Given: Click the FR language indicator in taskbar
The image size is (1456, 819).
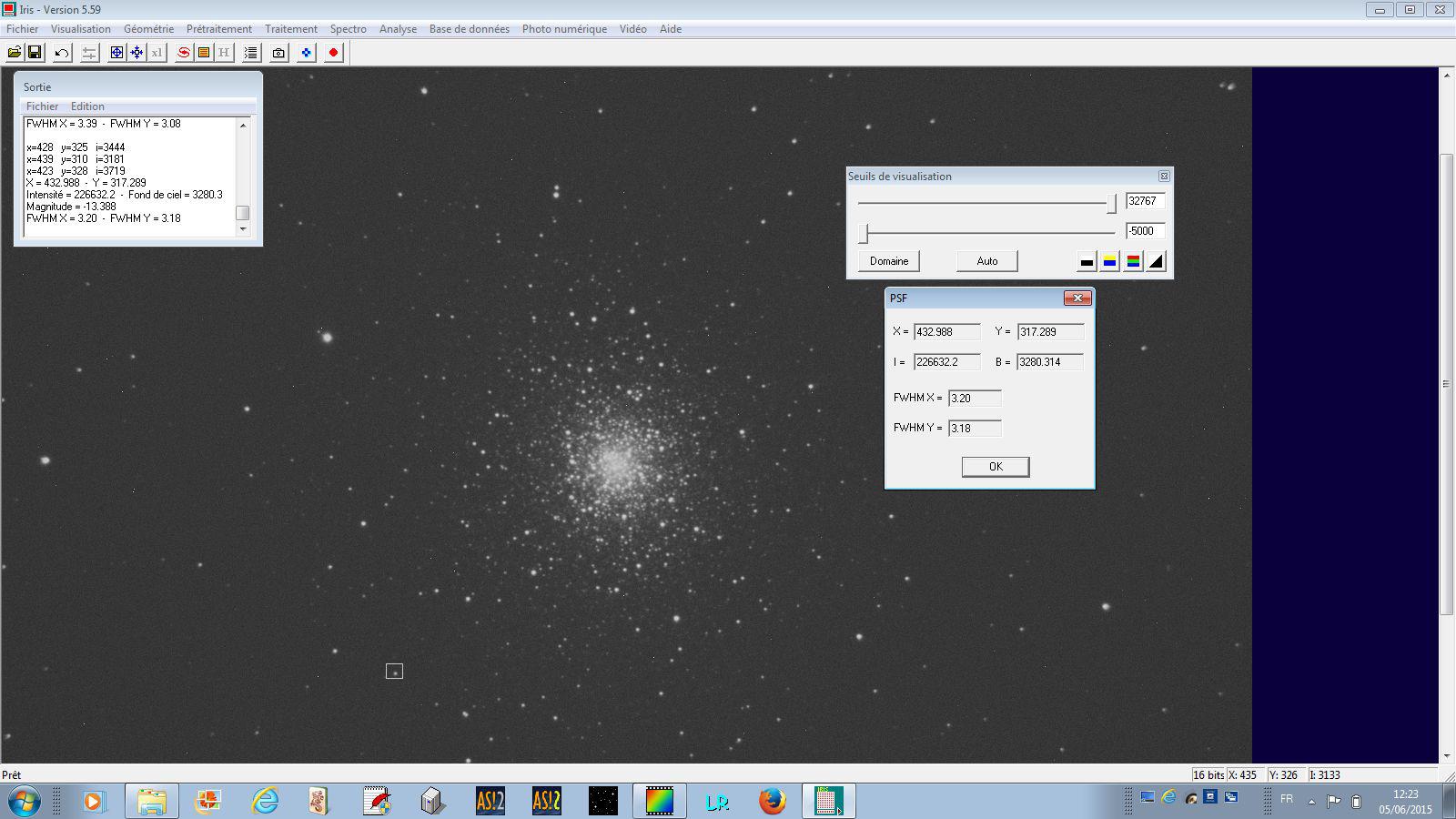Looking at the screenshot, I should click(x=1287, y=799).
